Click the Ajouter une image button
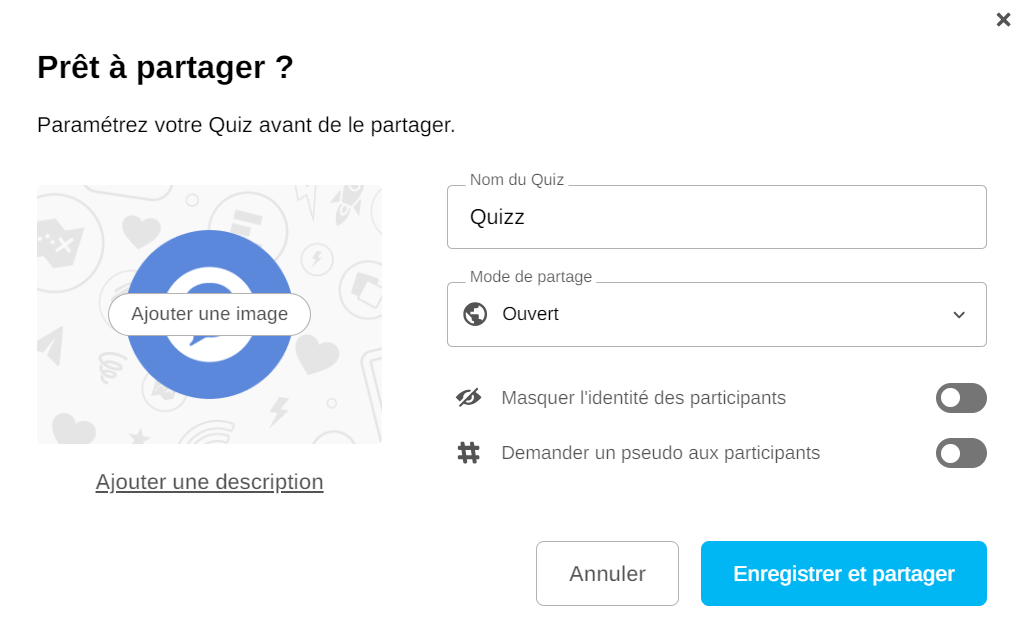This screenshot has width=1021, height=637. coord(209,314)
